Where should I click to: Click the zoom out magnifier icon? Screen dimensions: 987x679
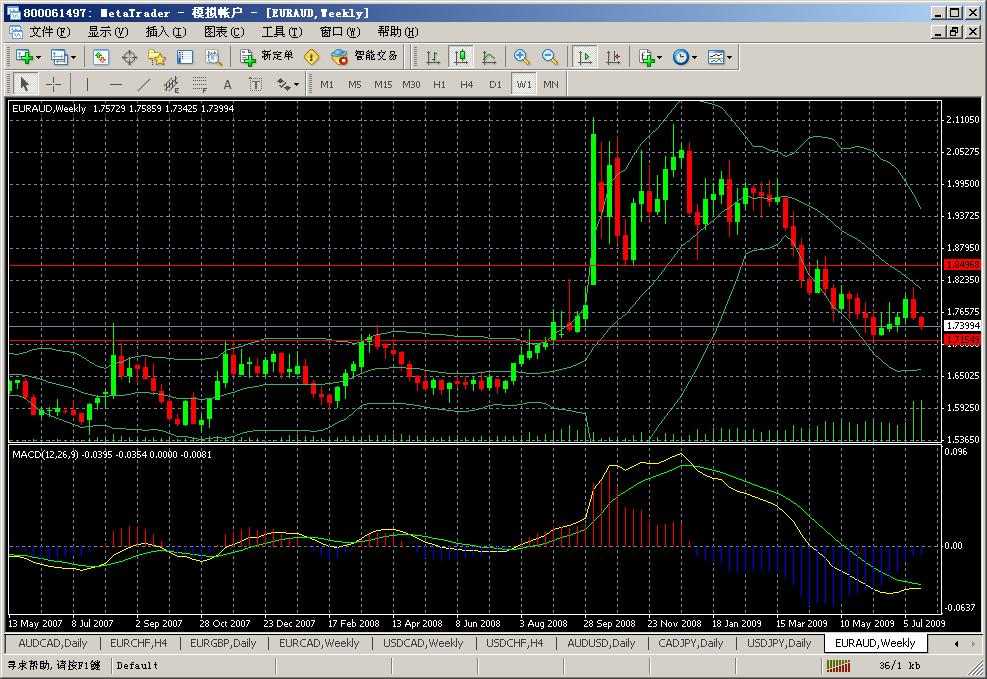coord(549,57)
